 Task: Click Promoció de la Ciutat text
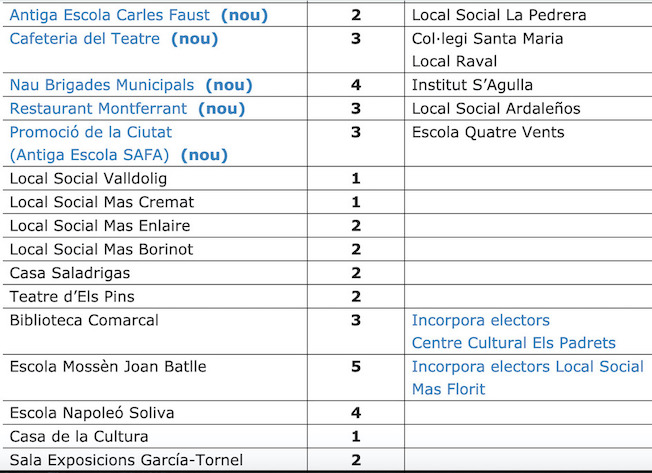(91, 132)
